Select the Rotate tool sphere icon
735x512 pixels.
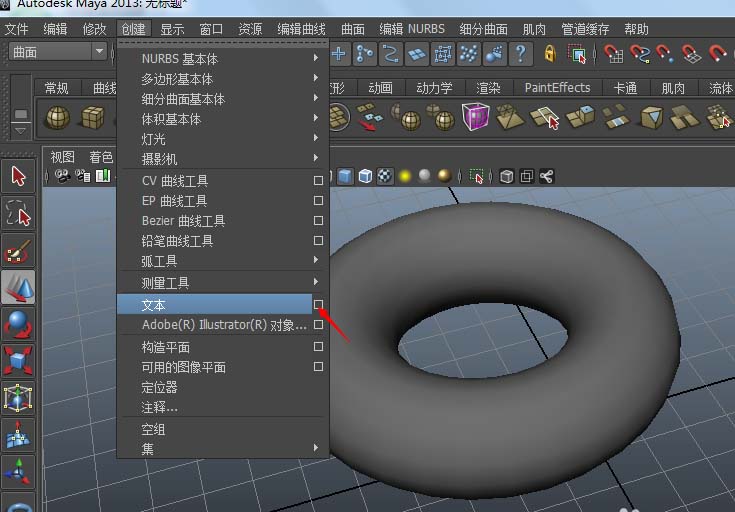pyautogui.click(x=18, y=324)
